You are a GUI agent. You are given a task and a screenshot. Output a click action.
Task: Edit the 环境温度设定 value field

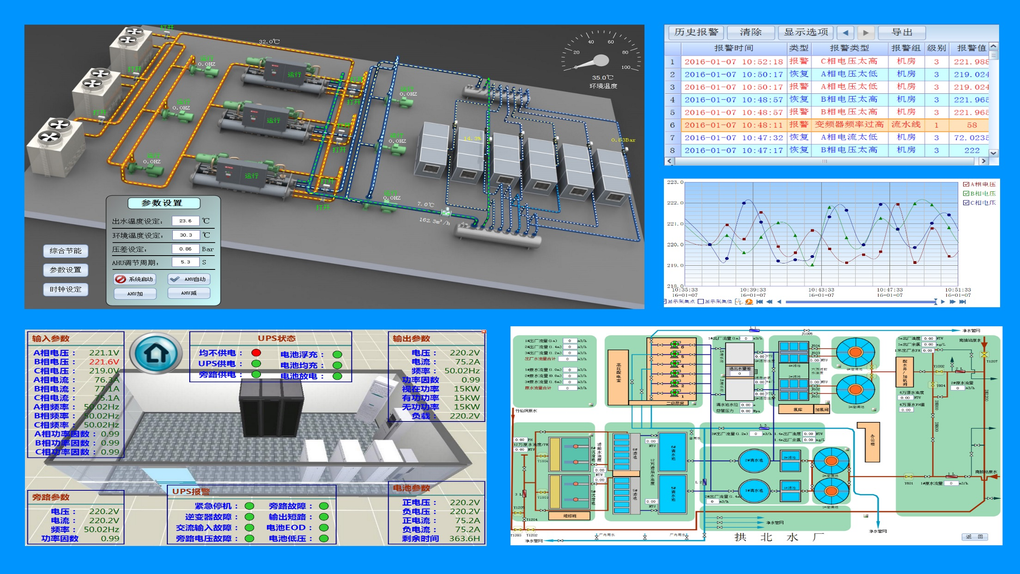tap(185, 235)
